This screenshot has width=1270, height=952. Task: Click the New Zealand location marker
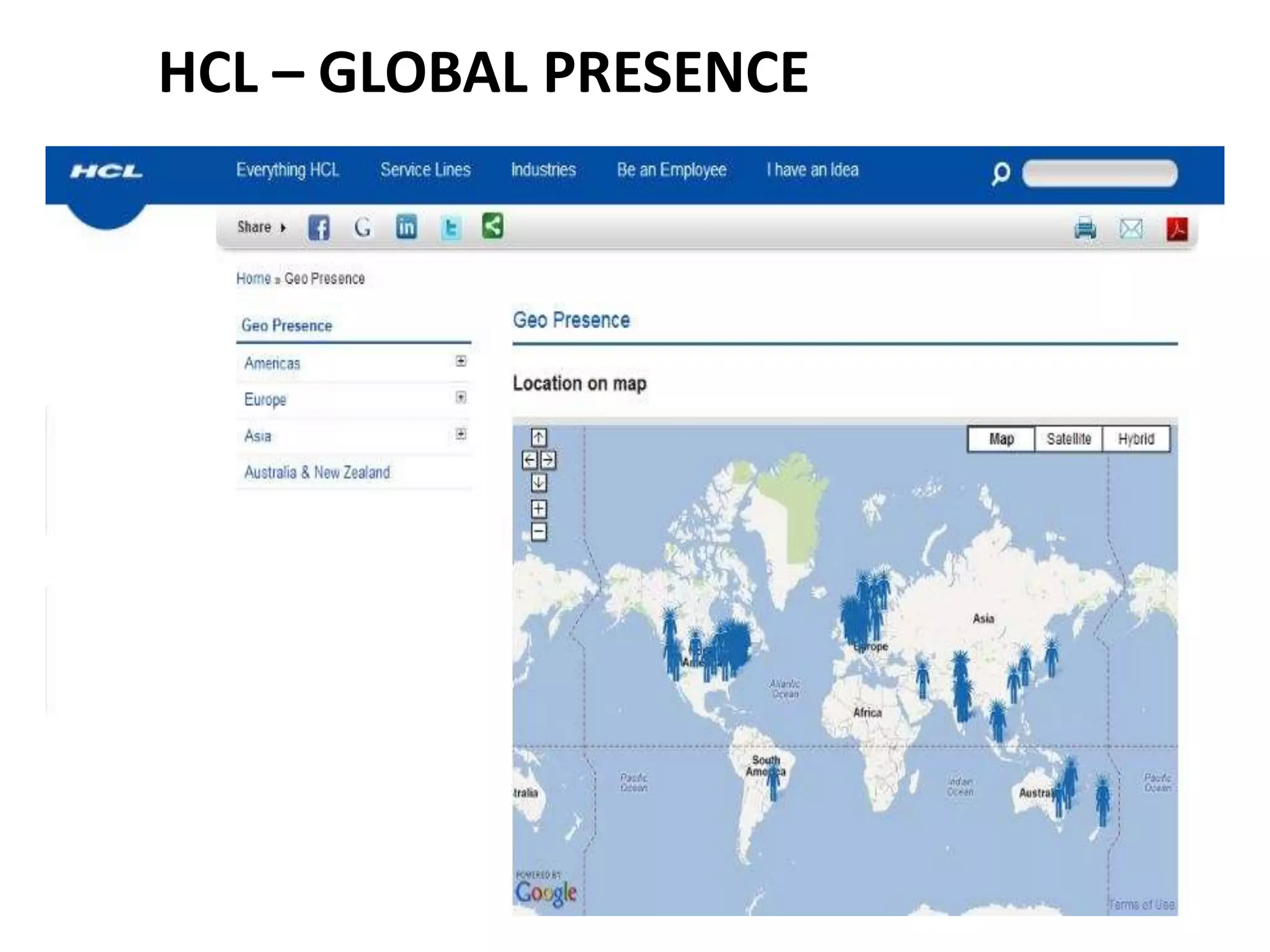[x=1103, y=800]
